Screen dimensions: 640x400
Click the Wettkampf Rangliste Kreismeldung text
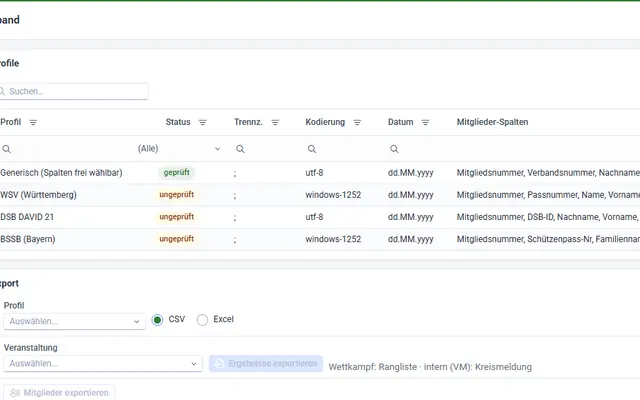pos(430,367)
